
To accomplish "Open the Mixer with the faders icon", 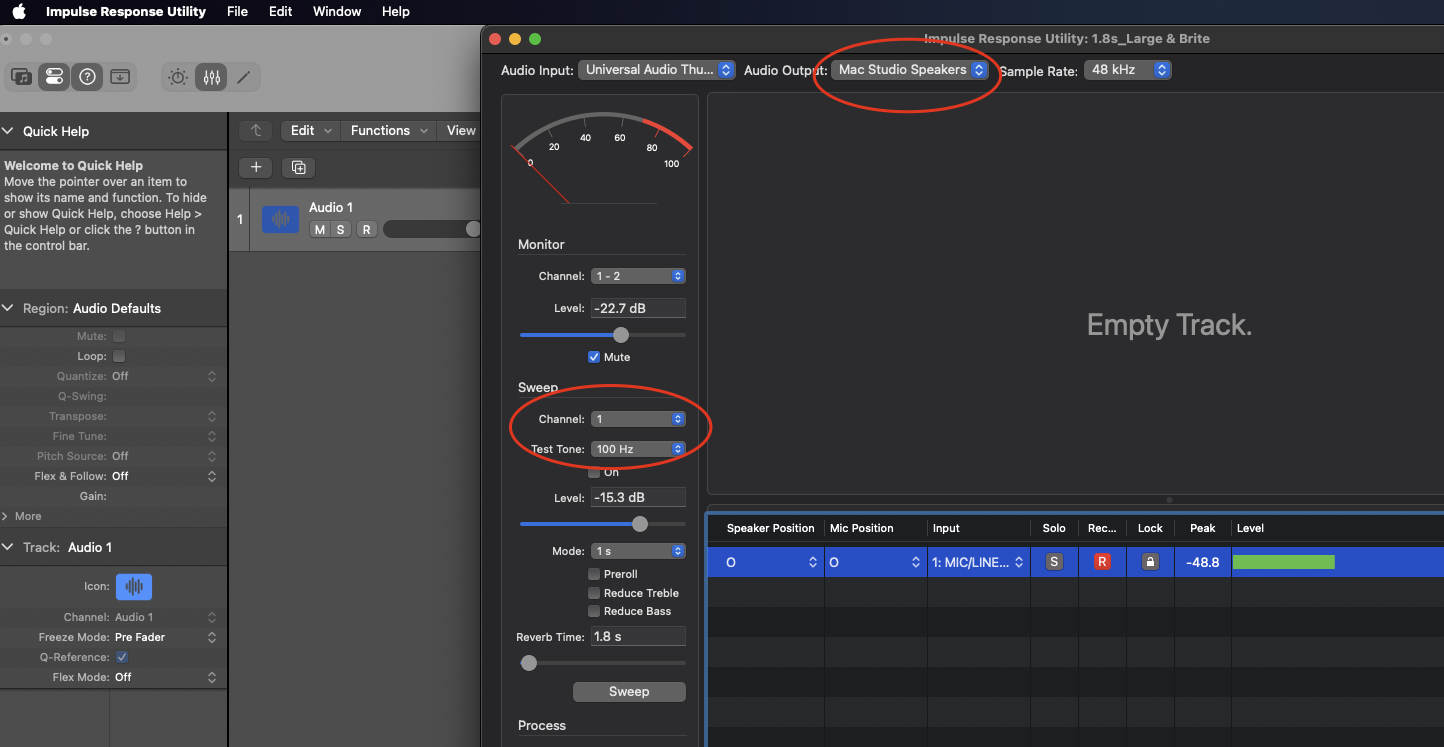I will click(211, 77).
